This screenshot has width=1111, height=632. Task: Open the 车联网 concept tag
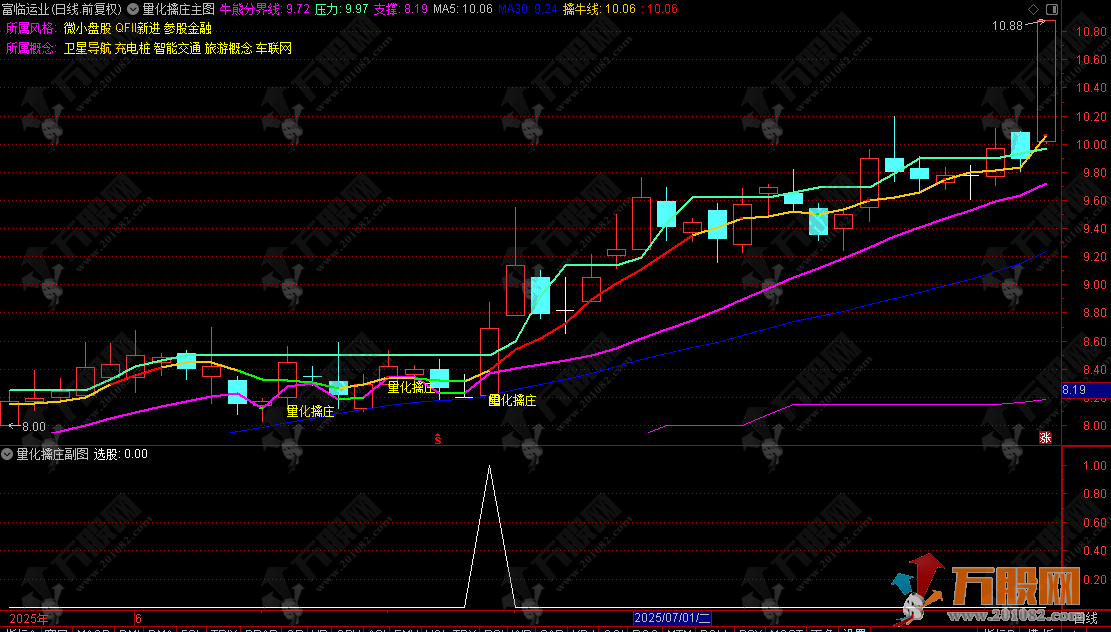pyautogui.click(x=273, y=48)
